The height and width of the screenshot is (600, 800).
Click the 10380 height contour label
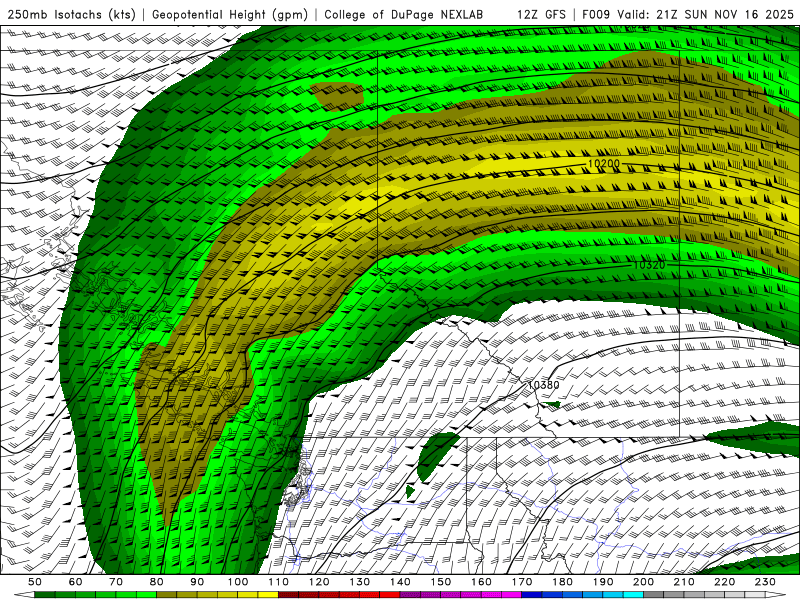point(543,385)
